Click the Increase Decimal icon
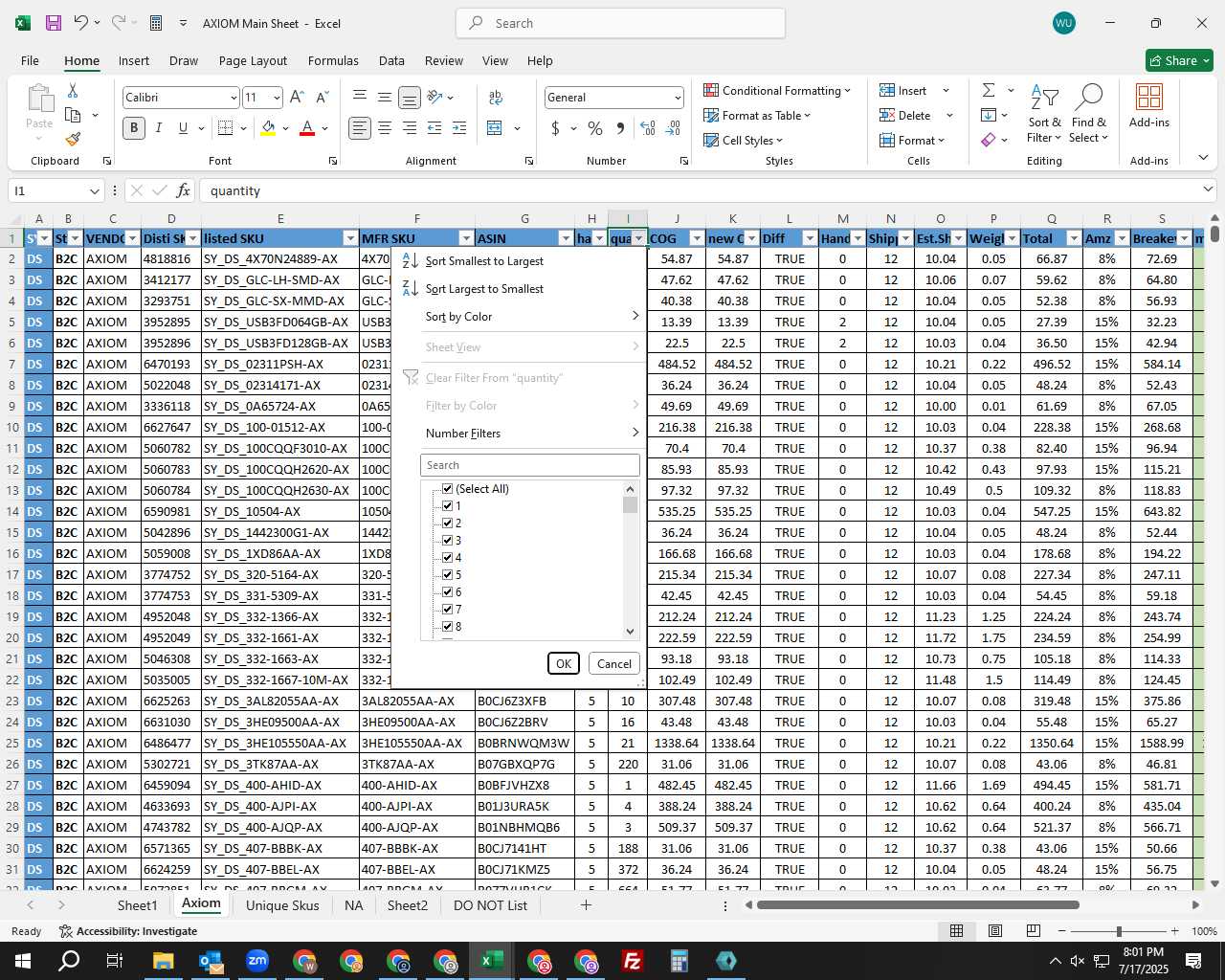 (648, 128)
